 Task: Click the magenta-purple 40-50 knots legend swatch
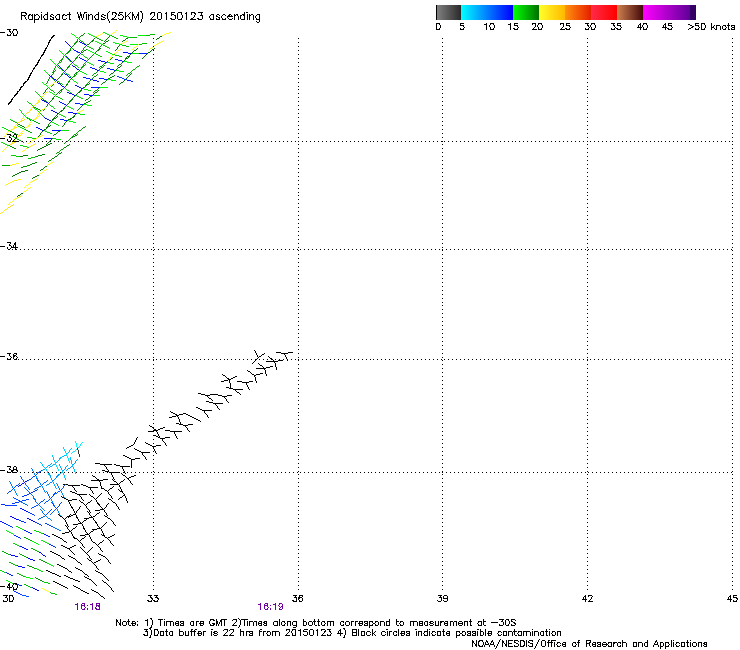pyautogui.click(x=669, y=12)
